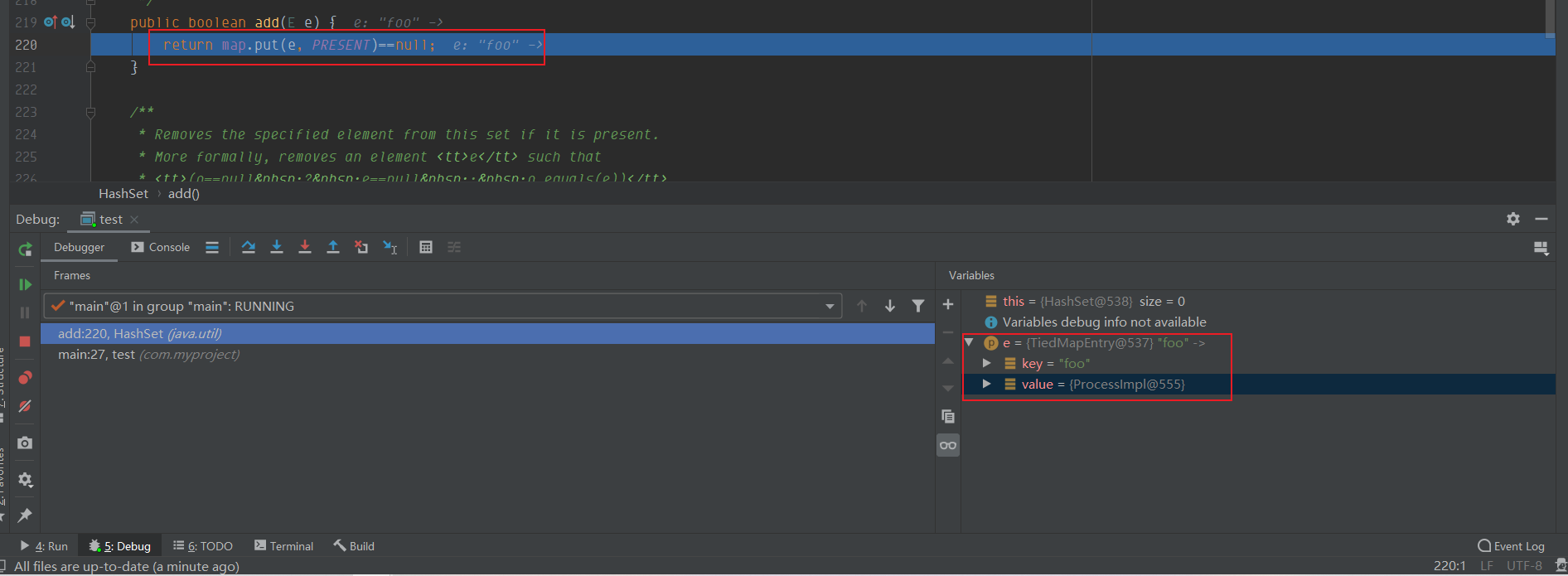Open the Run tool window

click(44, 546)
